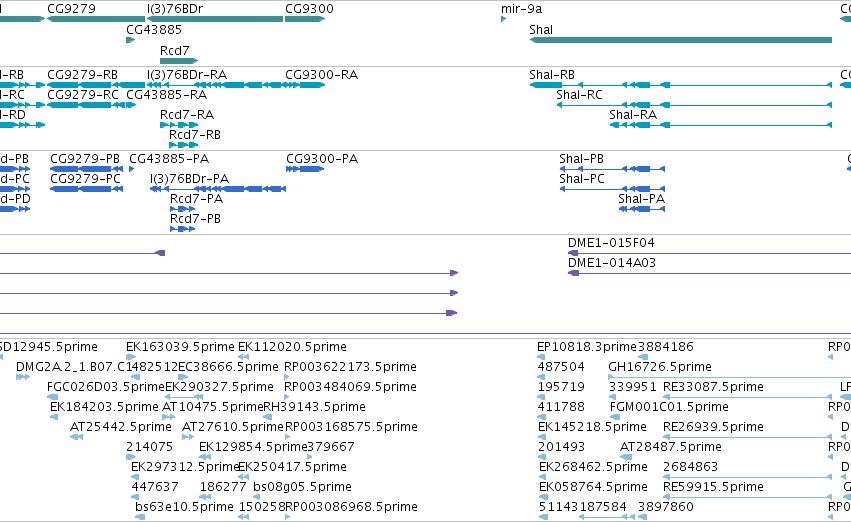This screenshot has width=851, height=522.
Task: Select the mir-9a gene label
Action: 521,9
